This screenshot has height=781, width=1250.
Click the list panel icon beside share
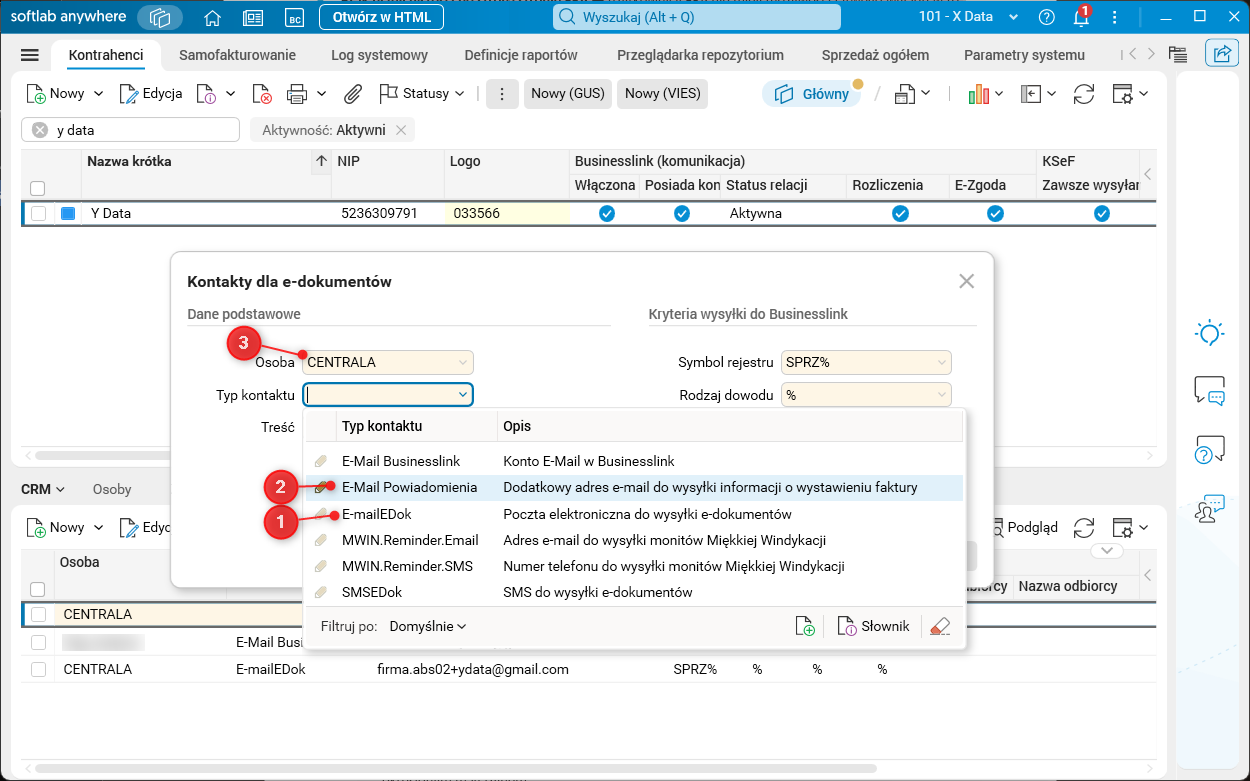pos(1177,55)
